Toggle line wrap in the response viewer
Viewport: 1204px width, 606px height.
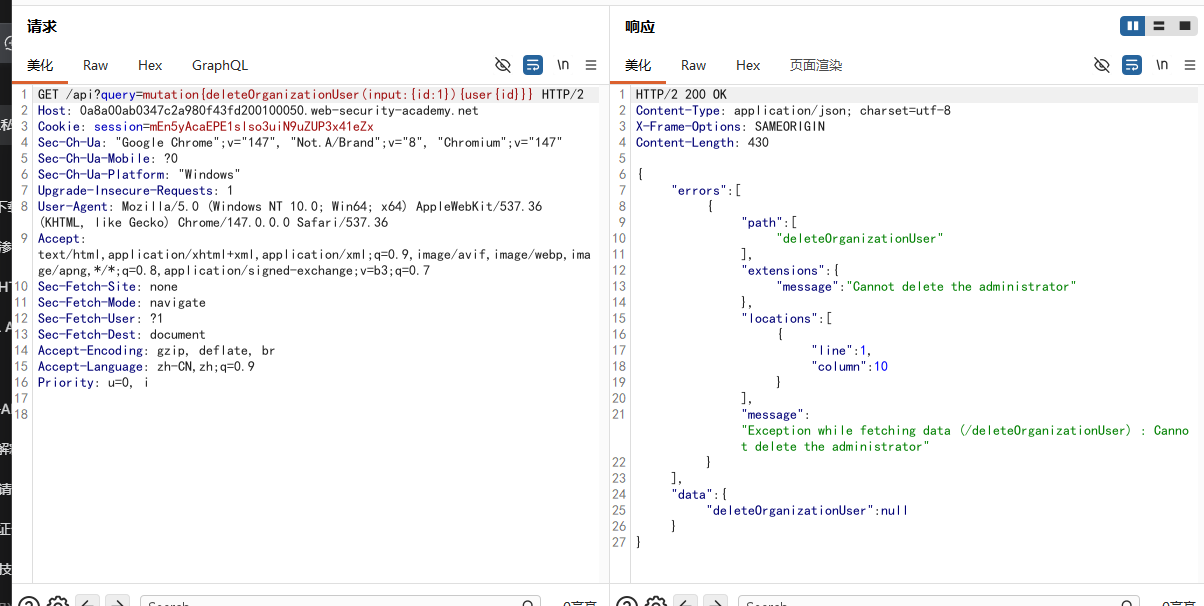click(1132, 65)
